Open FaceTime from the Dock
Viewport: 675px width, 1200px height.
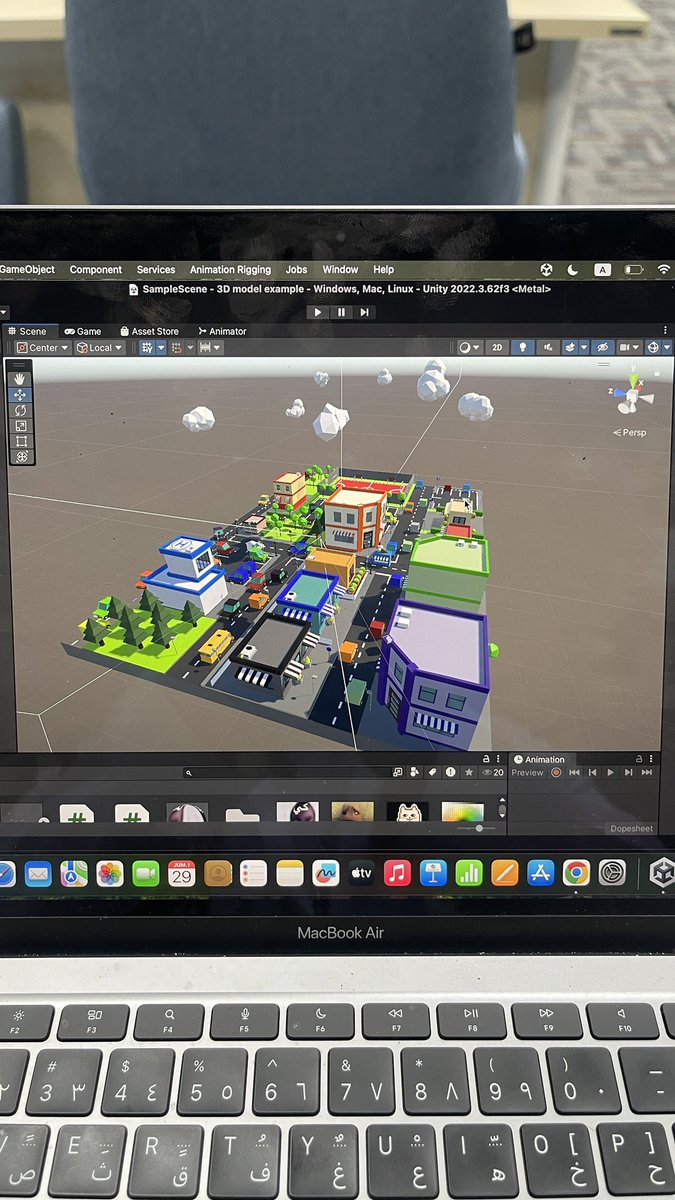tap(146, 873)
